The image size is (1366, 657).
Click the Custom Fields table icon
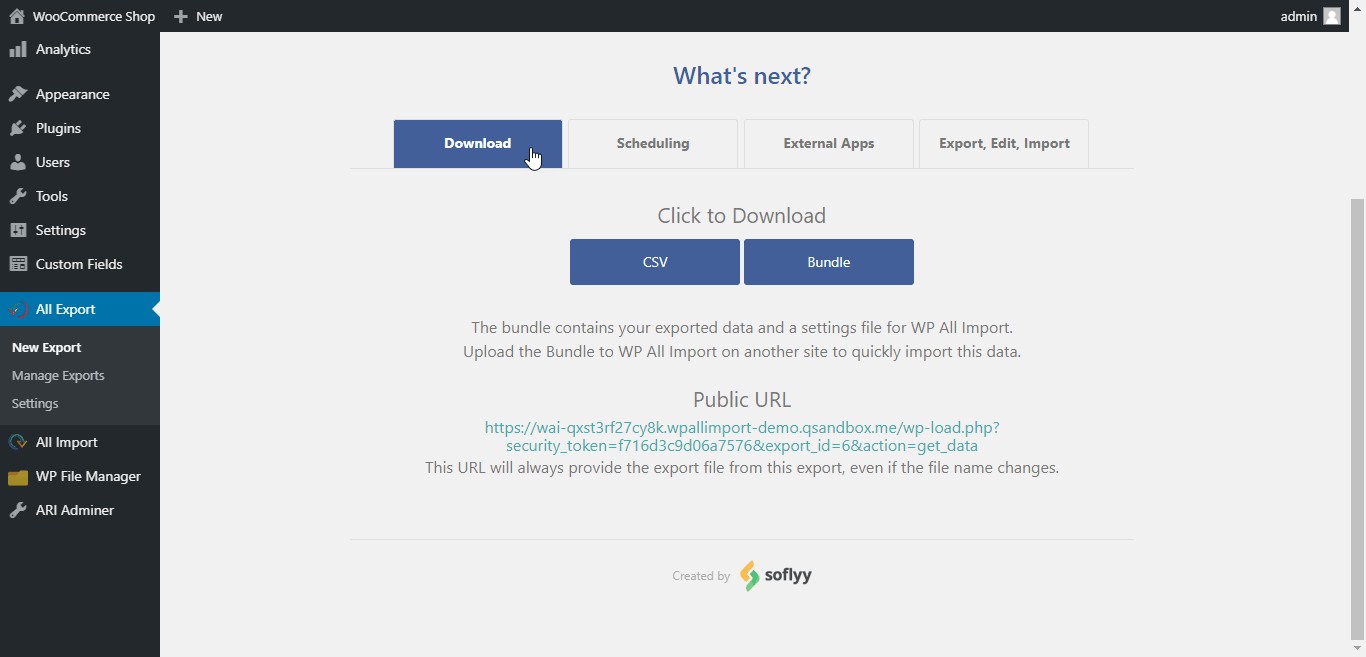(x=18, y=264)
